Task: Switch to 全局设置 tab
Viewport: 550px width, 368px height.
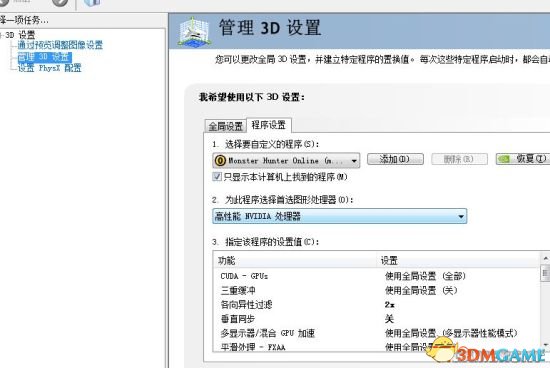Action: click(226, 126)
